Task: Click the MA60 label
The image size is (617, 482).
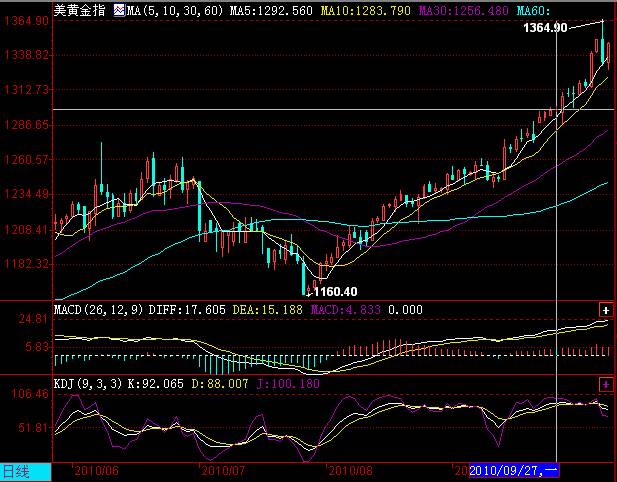Action: [x=533, y=11]
